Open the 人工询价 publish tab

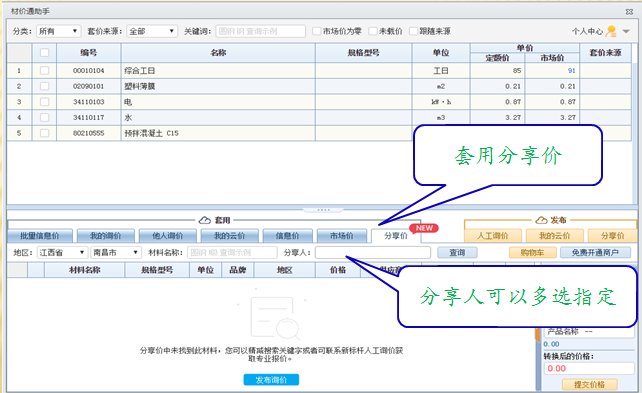[493, 236]
